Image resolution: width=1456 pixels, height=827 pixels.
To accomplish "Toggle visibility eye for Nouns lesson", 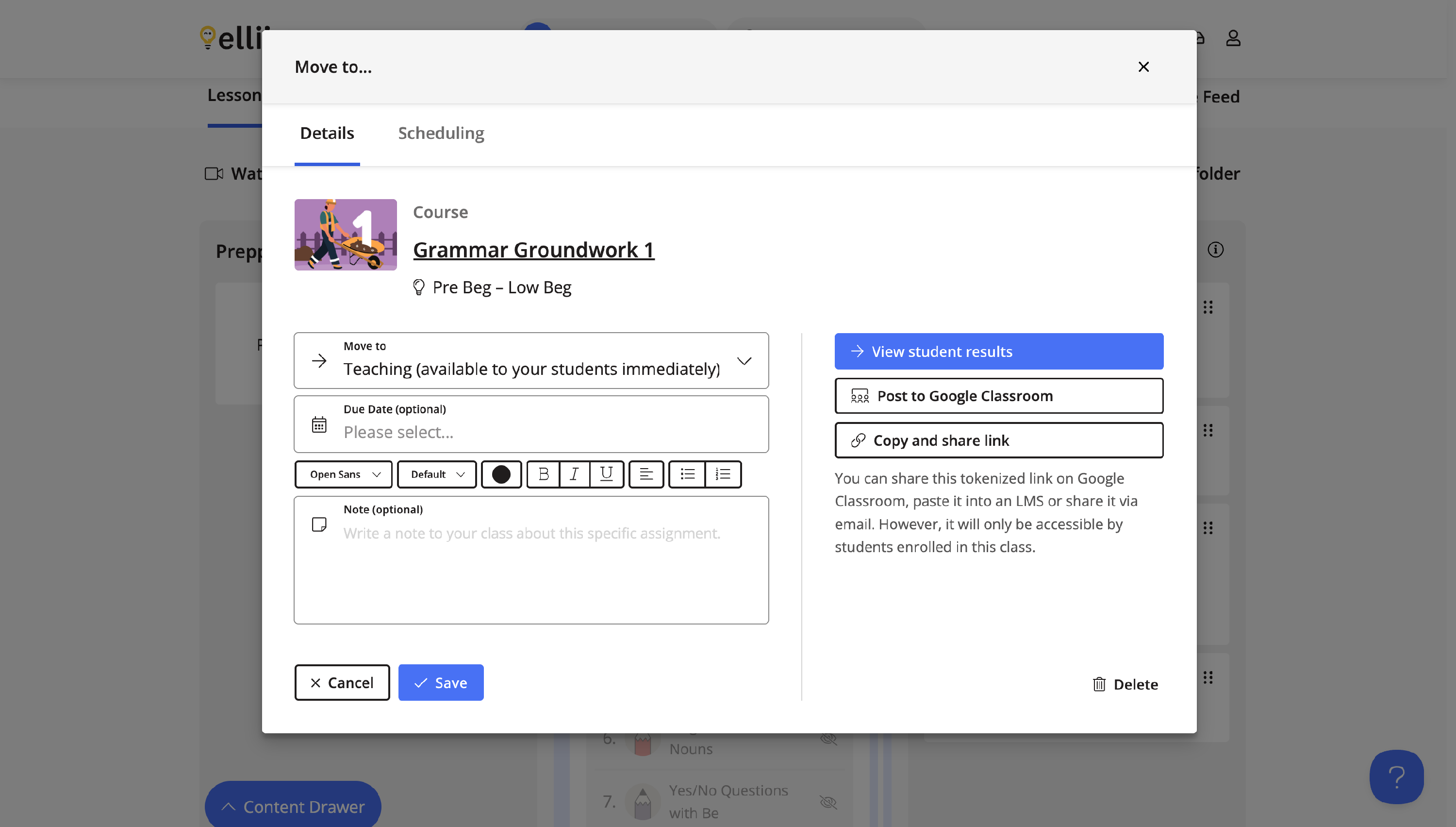I will pyautogui.click(x=828, y=739).
